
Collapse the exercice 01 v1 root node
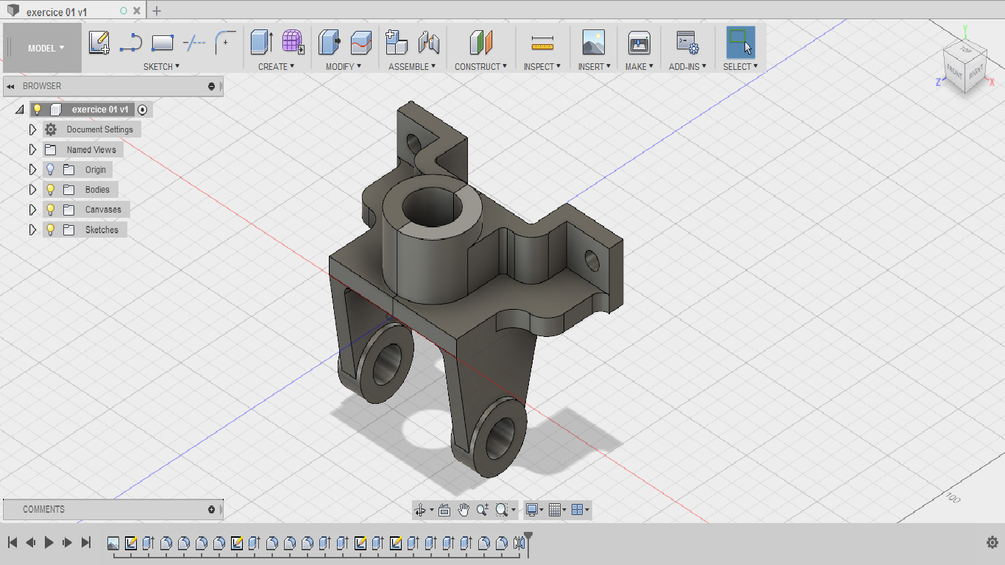coord(20,110)
